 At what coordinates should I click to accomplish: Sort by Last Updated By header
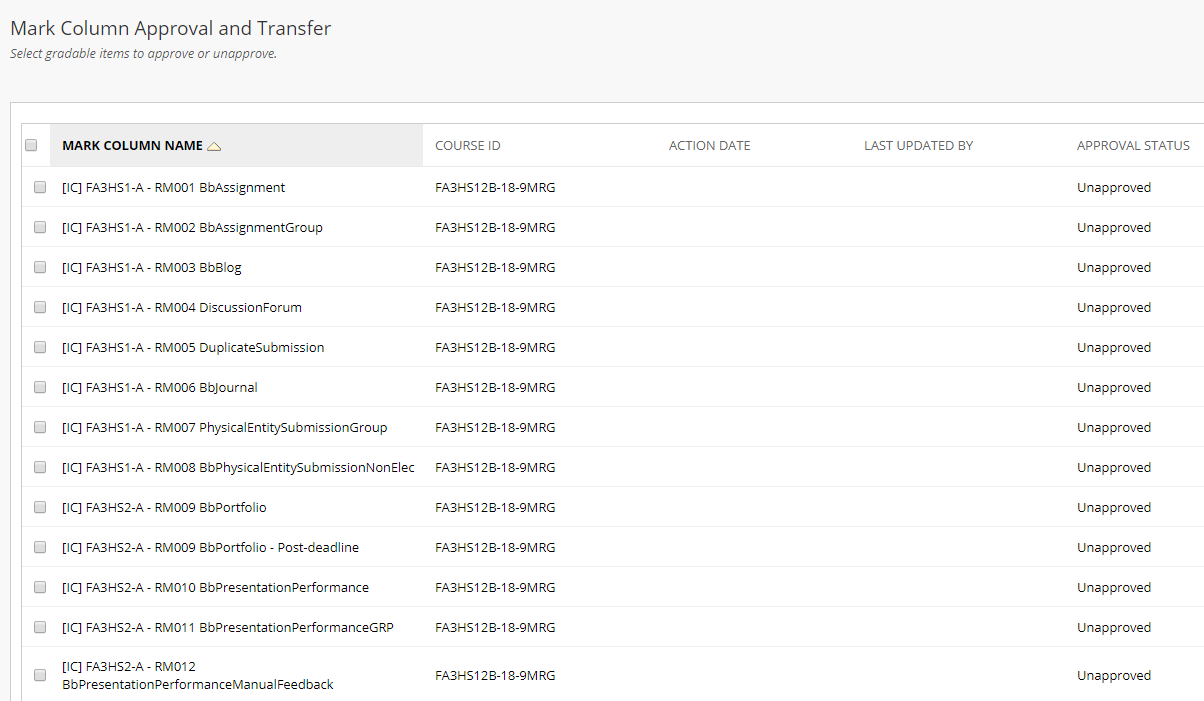click(x=918, y=146)
